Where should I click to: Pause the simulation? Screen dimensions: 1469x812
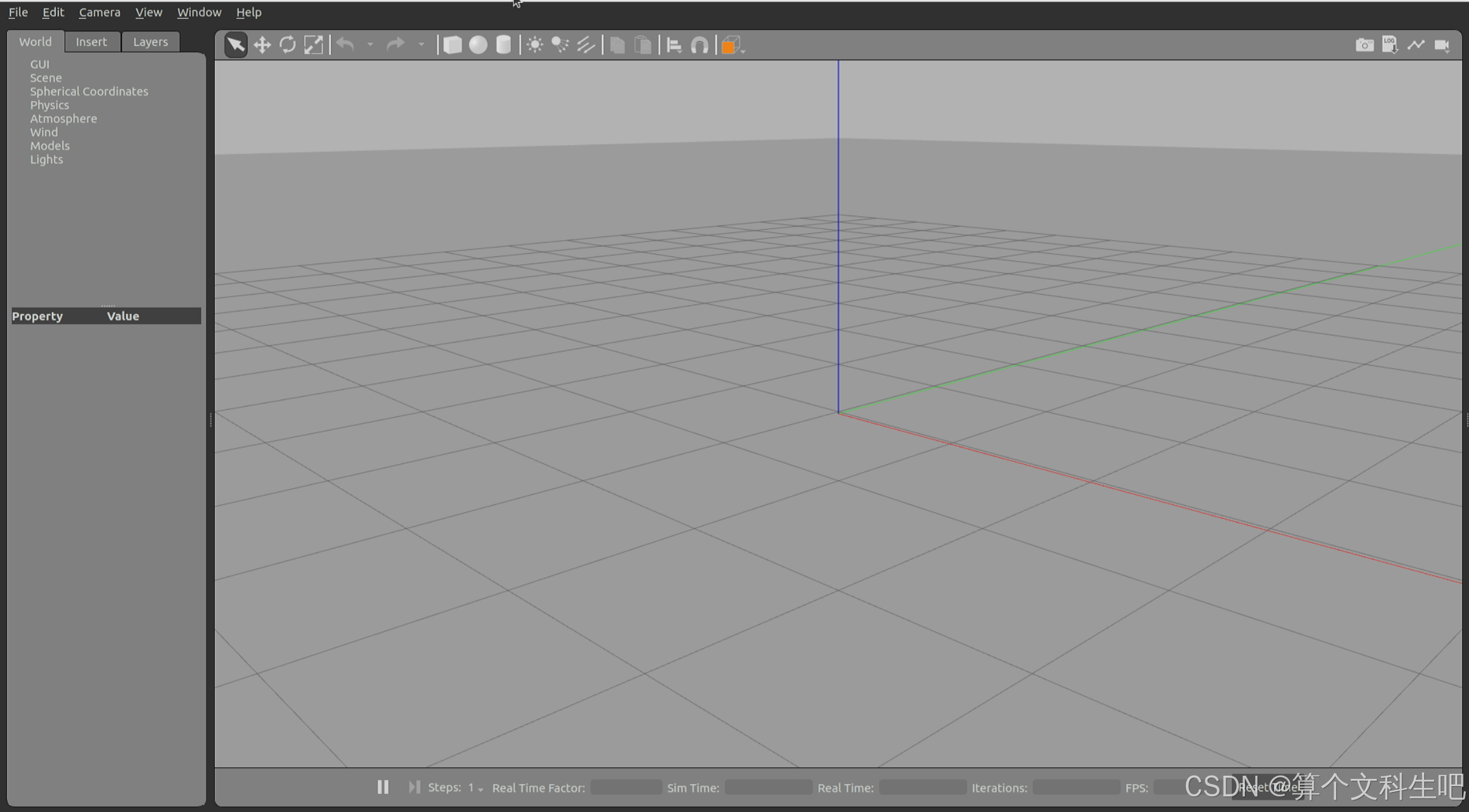click(x=383, y=787)
